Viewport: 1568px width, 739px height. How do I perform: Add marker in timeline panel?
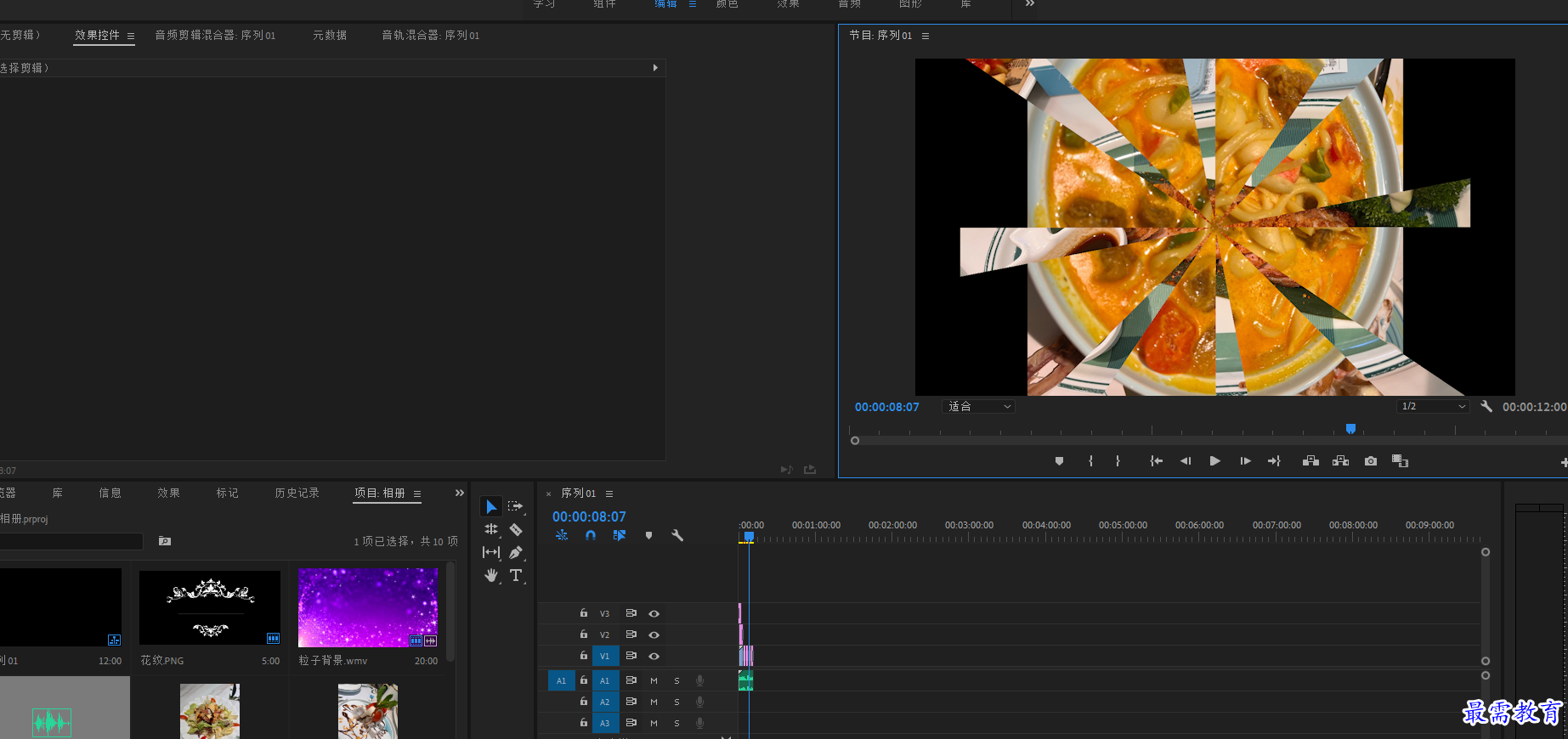[648, 535]
